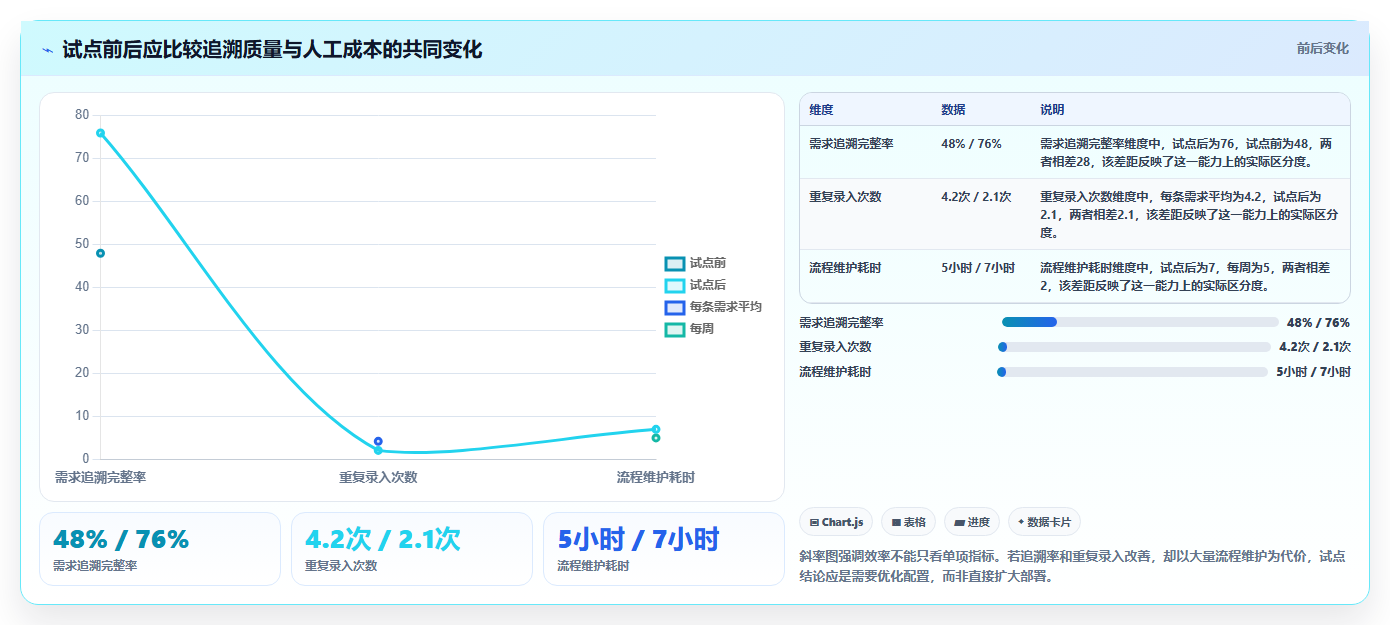Screen dimensions: 1390x625
Task: Click the 重复录入次数 progress bar
Action: pyautogui.click(x=1134, y=347)
